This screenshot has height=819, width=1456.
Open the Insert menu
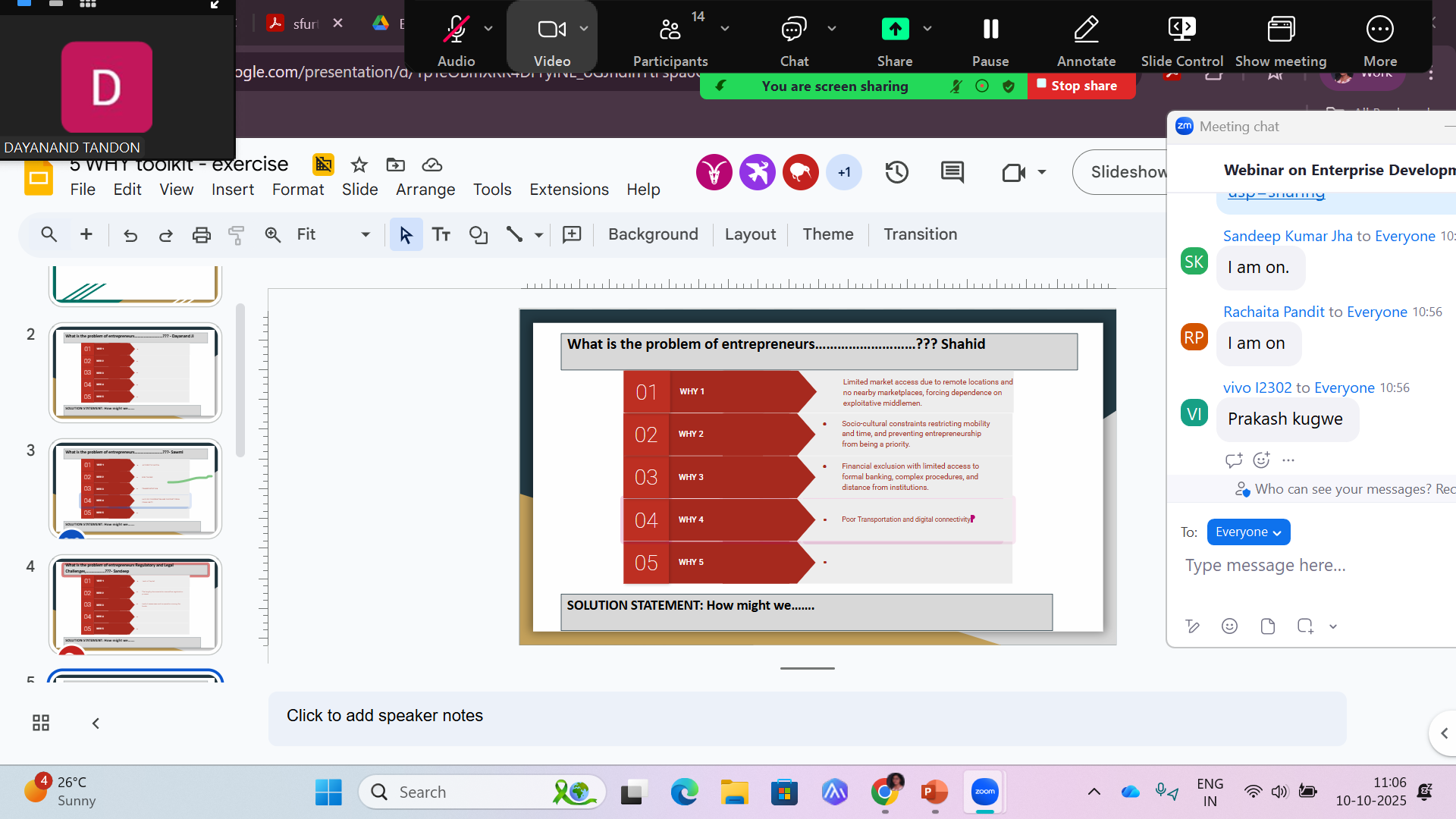coord(232,190)
